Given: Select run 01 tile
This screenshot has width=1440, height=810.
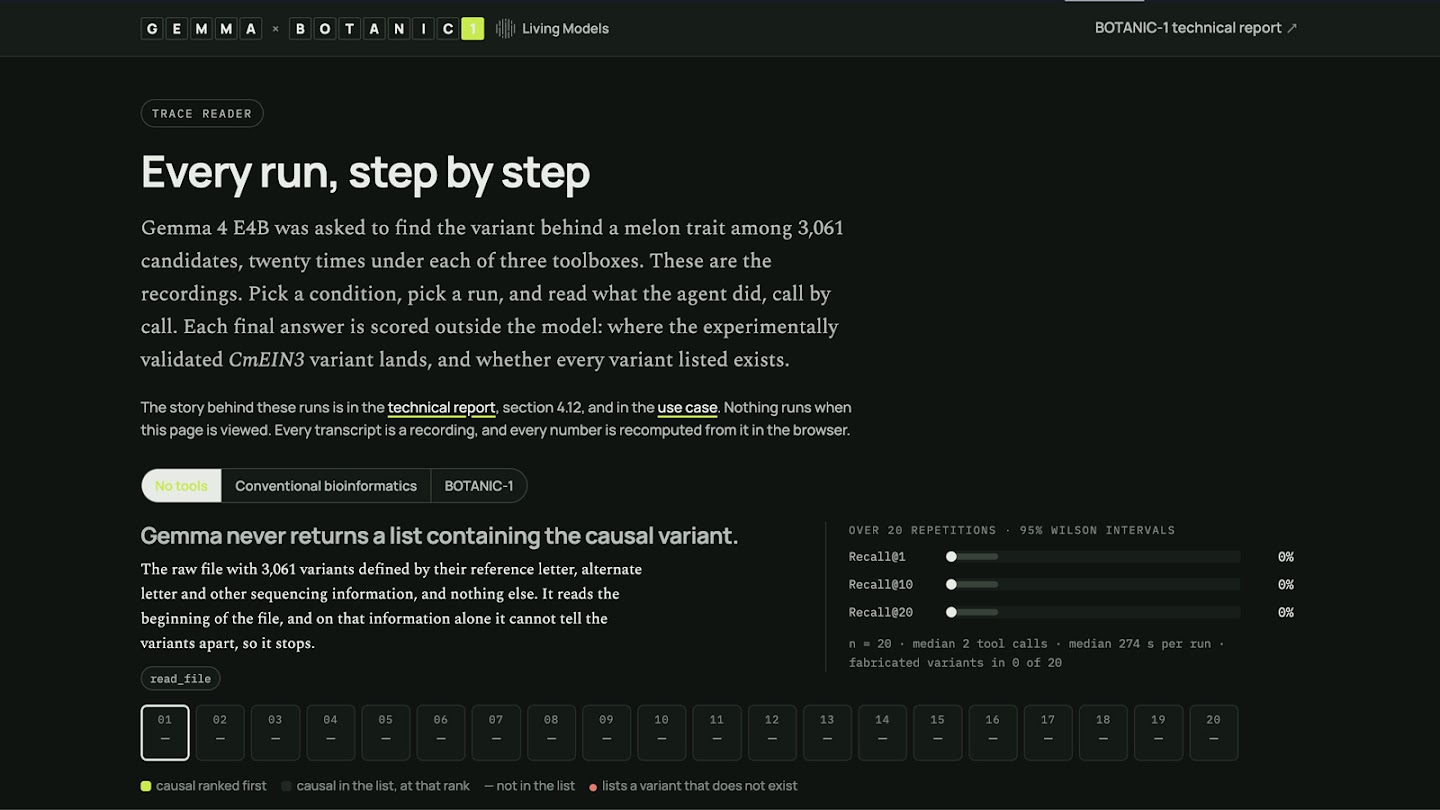Looking at the screenshot, I should 165,732.
